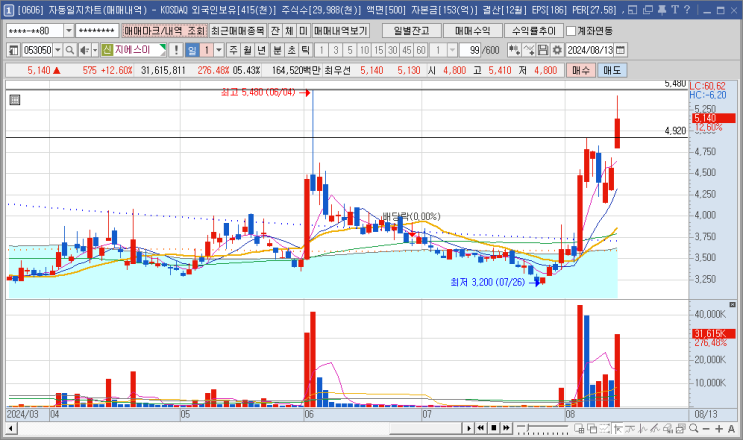Close the volume panel with small x
Viewport: 743px width, 440px height.
732,305
